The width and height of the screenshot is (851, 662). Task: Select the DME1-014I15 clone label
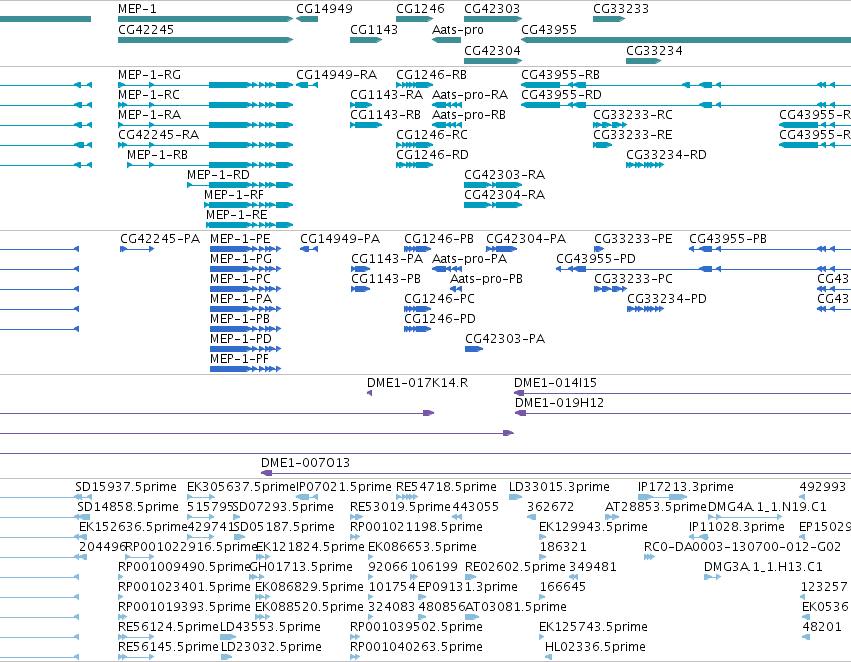point(555,383)
